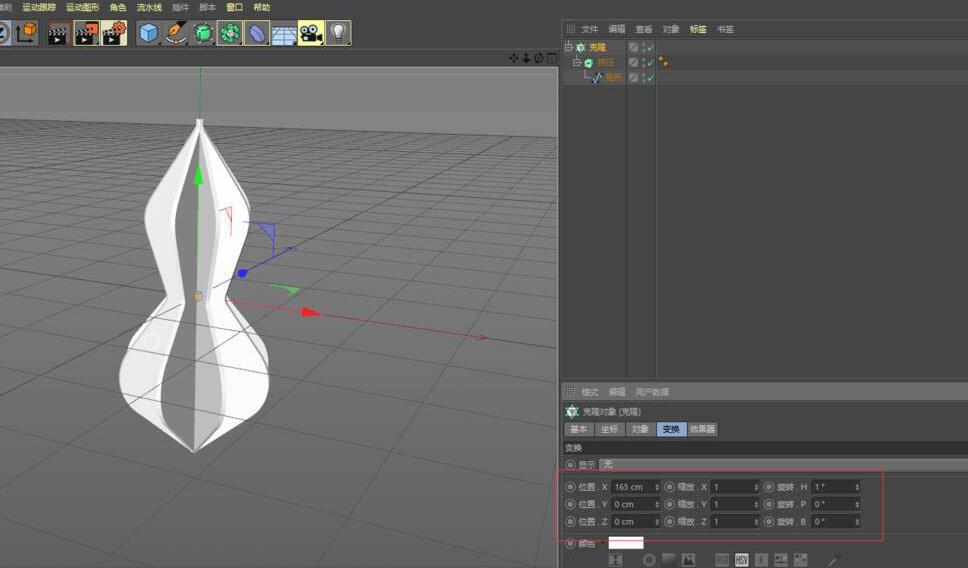This screenshot has width=968, height=568.
Task: Click Render to Picture Viewer icon
Action: (86, 33)
